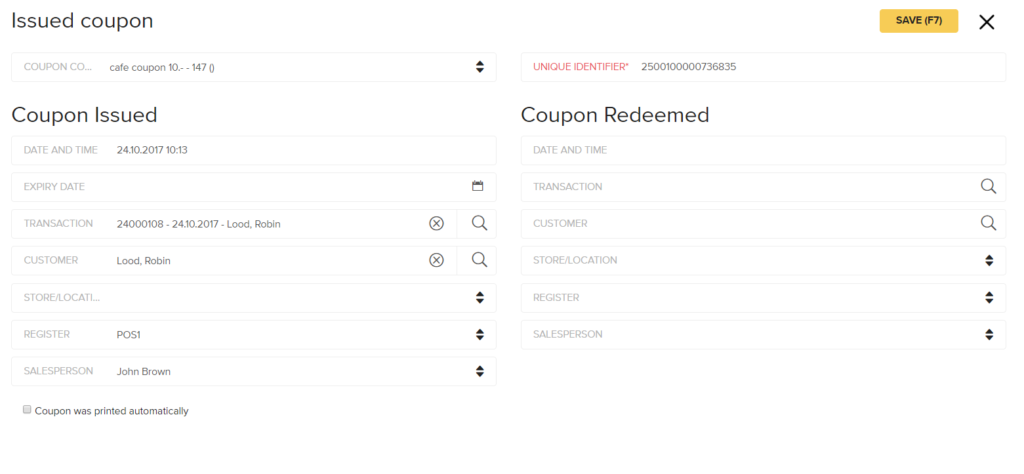Clear the issued transaction field value
The height and width of the screenshot is (474, 1024).
[x=436, y=223]
